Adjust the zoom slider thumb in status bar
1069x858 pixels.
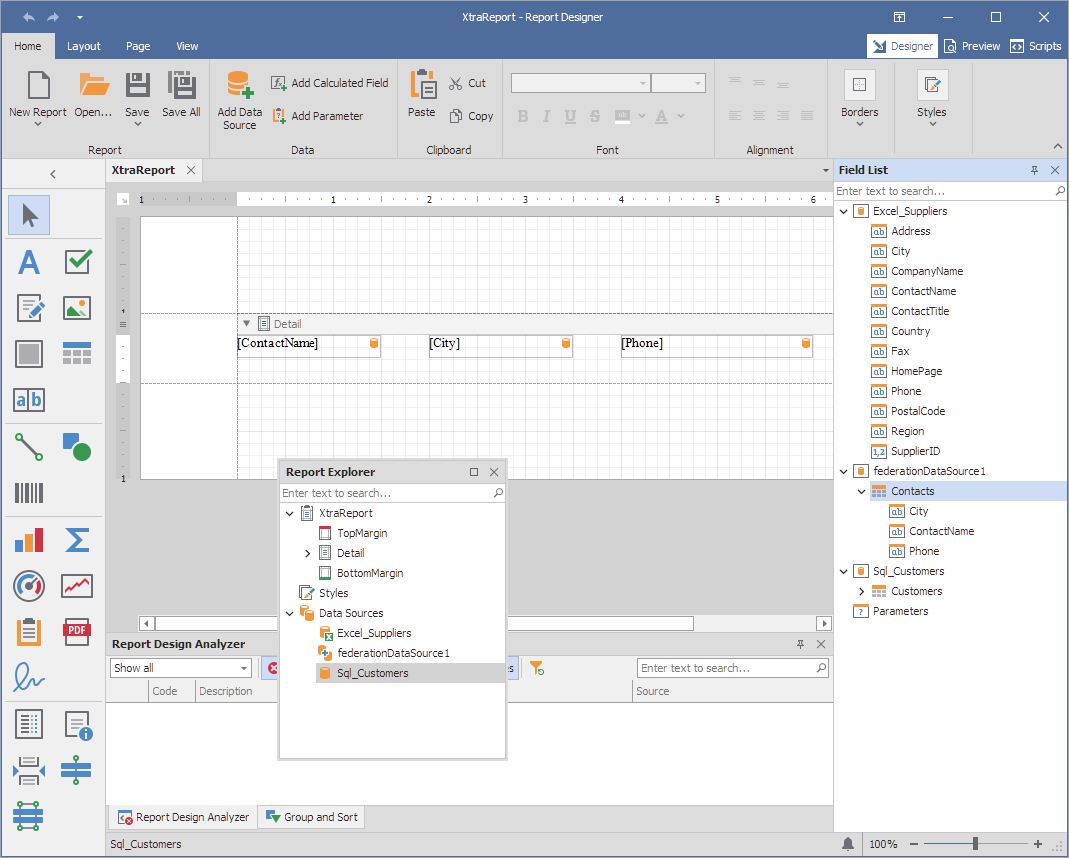pos(976,844)
